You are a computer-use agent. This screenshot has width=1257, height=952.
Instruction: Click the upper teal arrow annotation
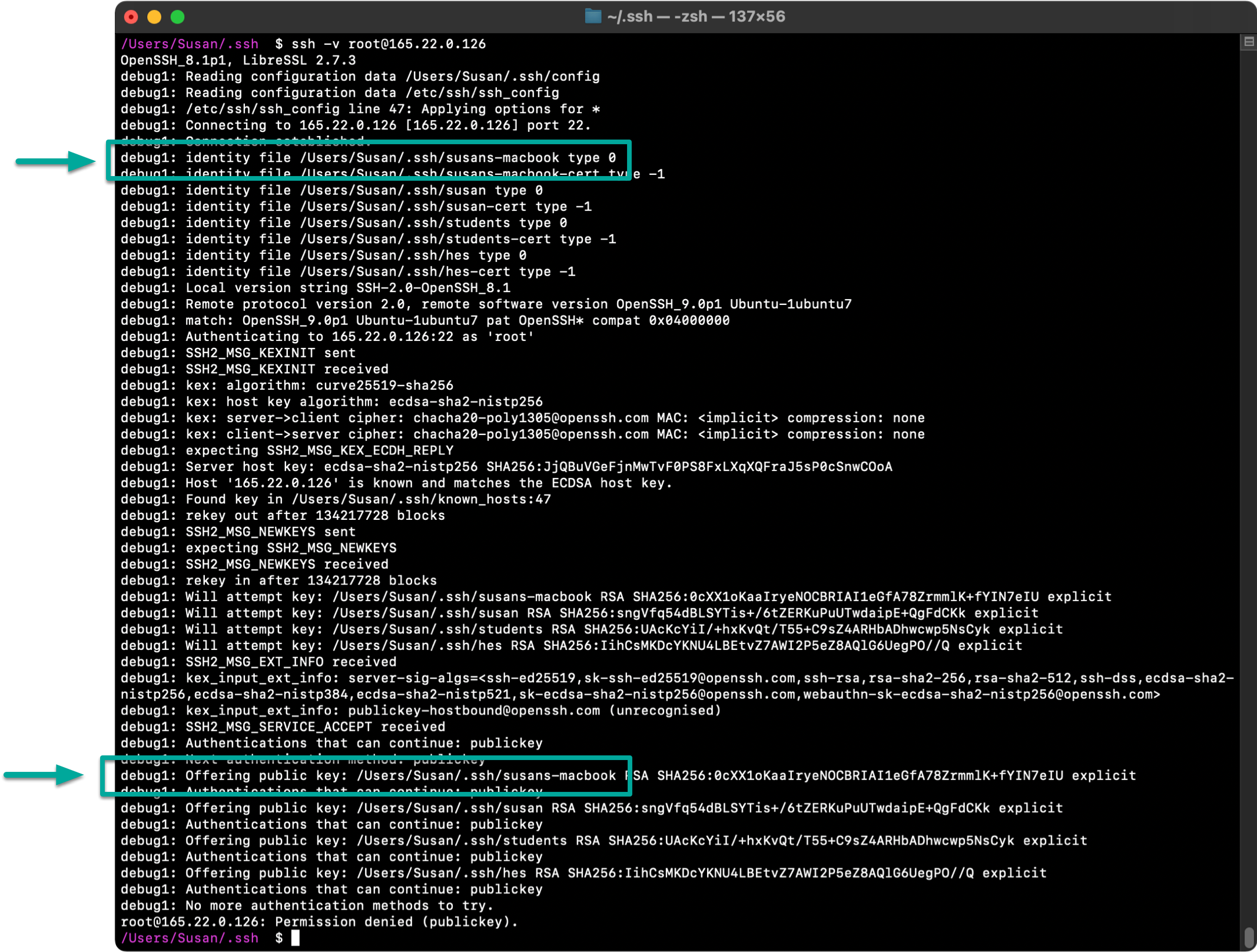[56, 161]
